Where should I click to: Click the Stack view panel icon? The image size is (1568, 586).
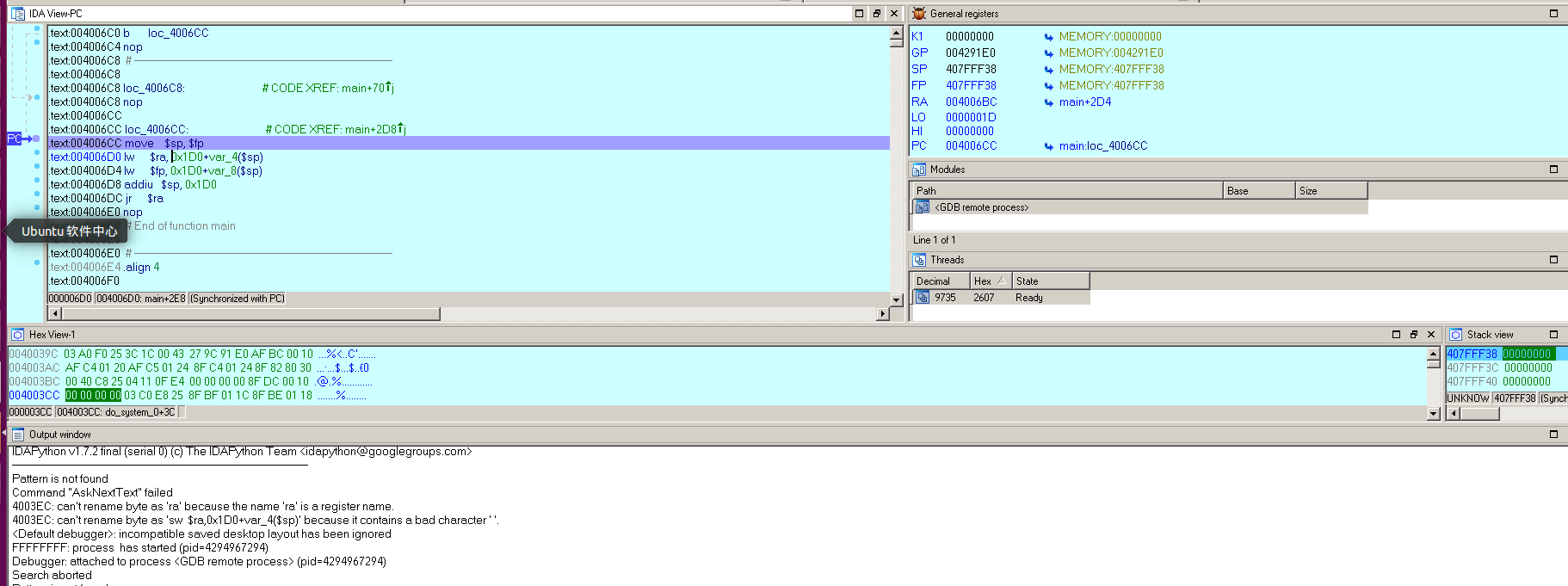1455,335
